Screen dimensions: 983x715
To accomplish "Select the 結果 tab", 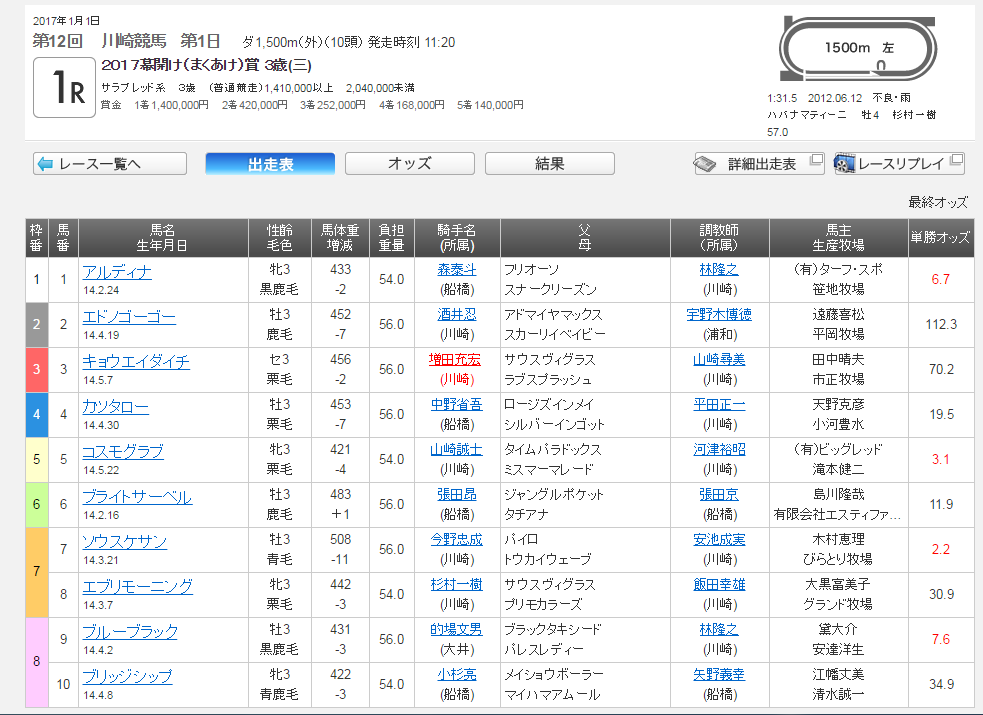I will pos(550,164).
